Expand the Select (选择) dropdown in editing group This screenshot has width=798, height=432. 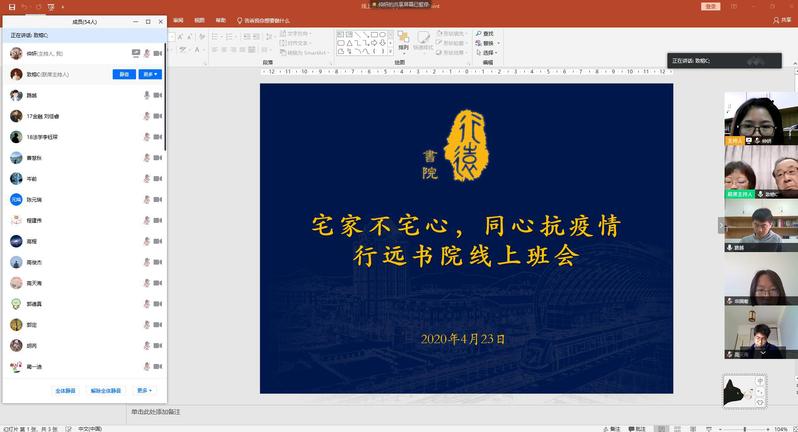(x=490, y=53)
